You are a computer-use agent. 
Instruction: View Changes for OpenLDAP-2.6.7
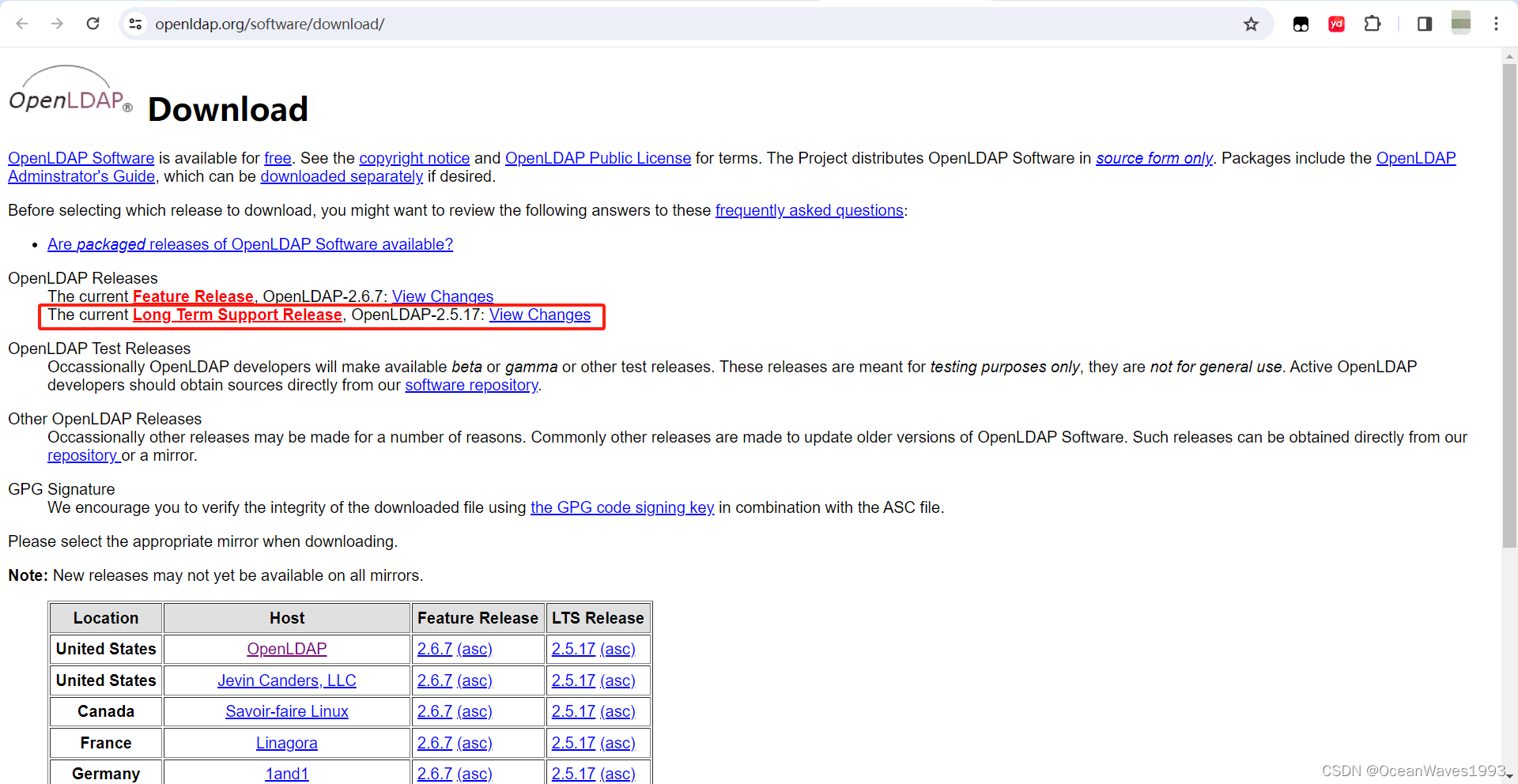click(x=443, y=296)
